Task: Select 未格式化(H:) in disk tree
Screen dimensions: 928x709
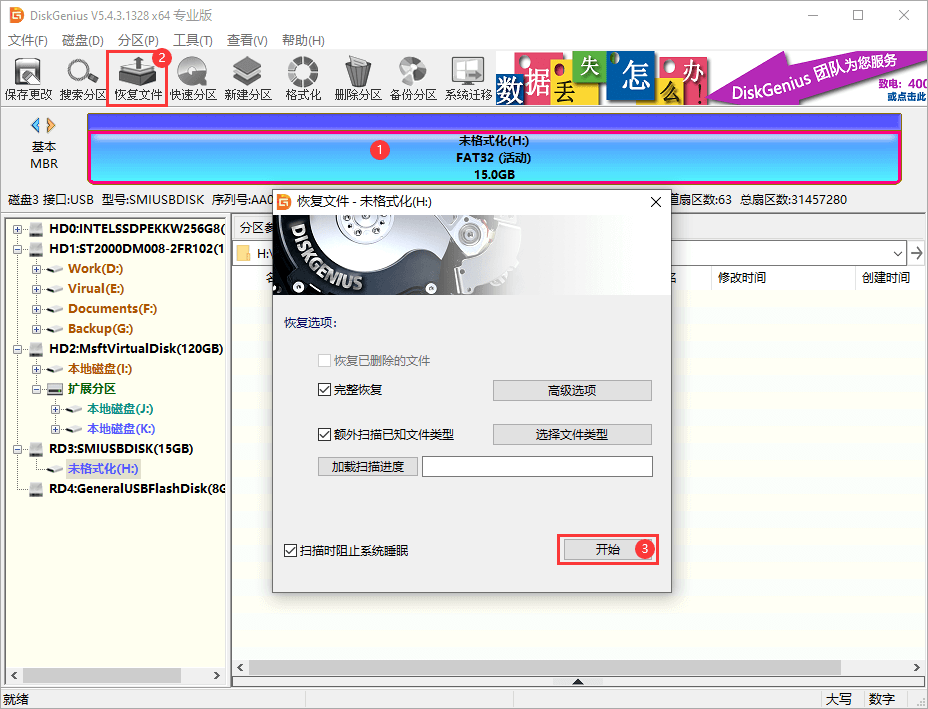Action: click(103, 469)
